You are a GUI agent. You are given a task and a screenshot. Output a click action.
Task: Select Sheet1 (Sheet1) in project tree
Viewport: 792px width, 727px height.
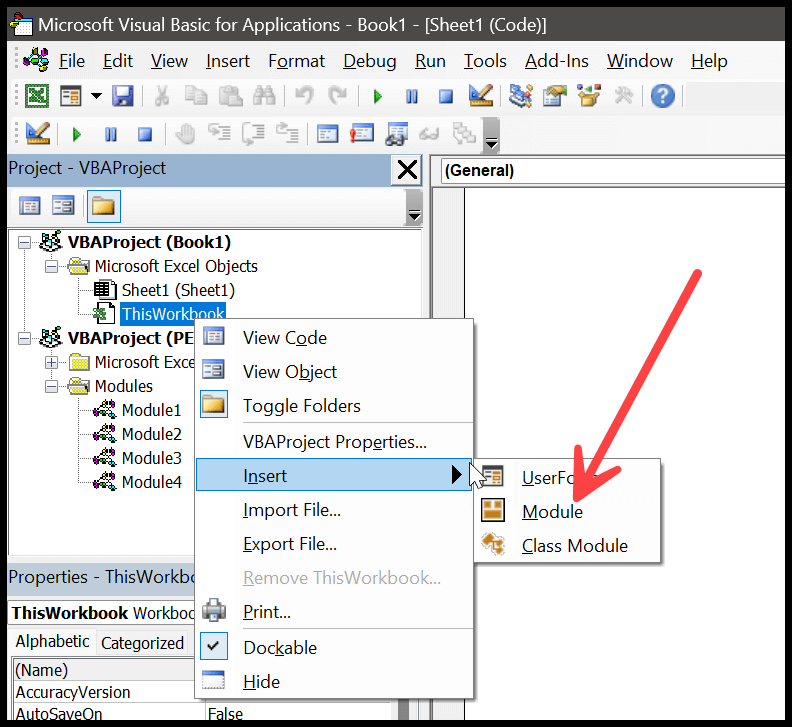point(178,290)
